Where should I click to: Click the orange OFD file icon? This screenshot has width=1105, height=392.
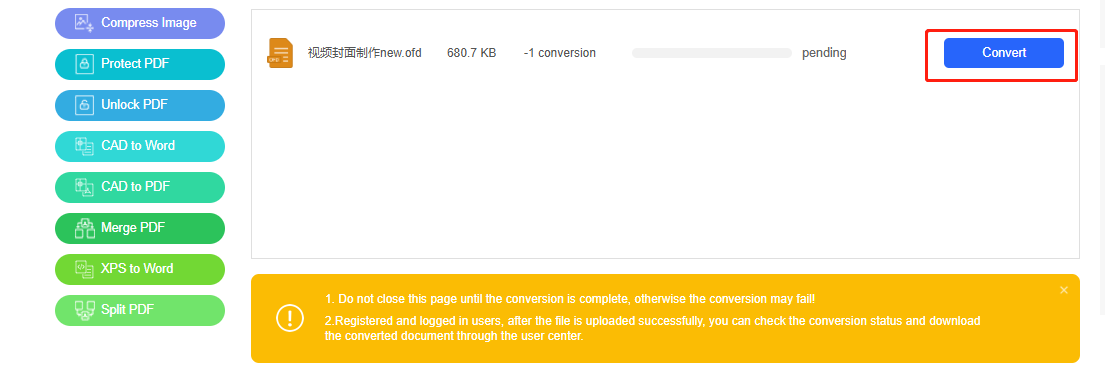[x=280, y=53]
